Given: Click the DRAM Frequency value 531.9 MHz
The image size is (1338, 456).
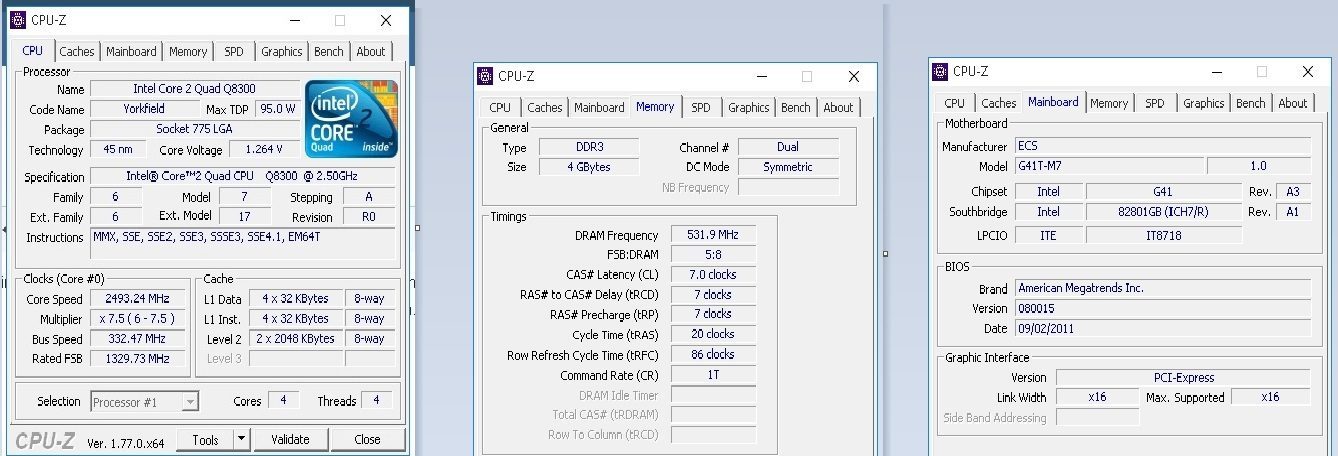Looking at the screenshot, I should click(x=714, y=235).
